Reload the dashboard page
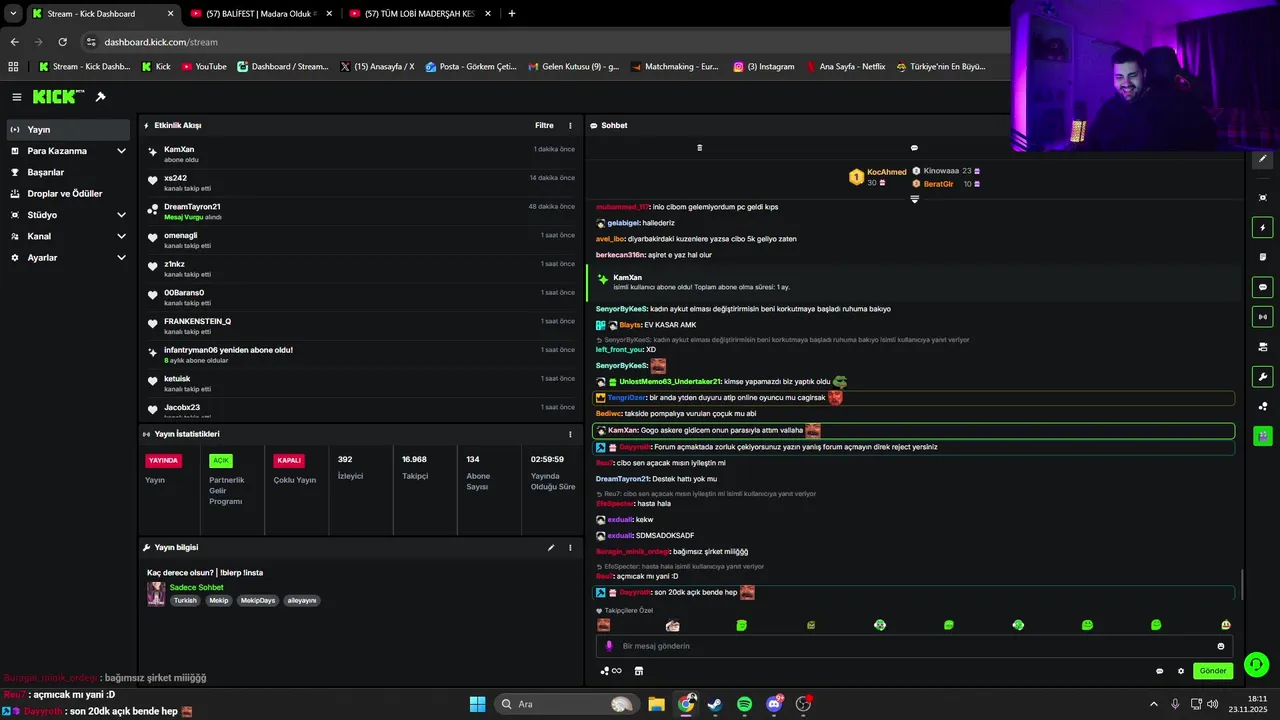1280x720 pixels. [x=62, y=42]
